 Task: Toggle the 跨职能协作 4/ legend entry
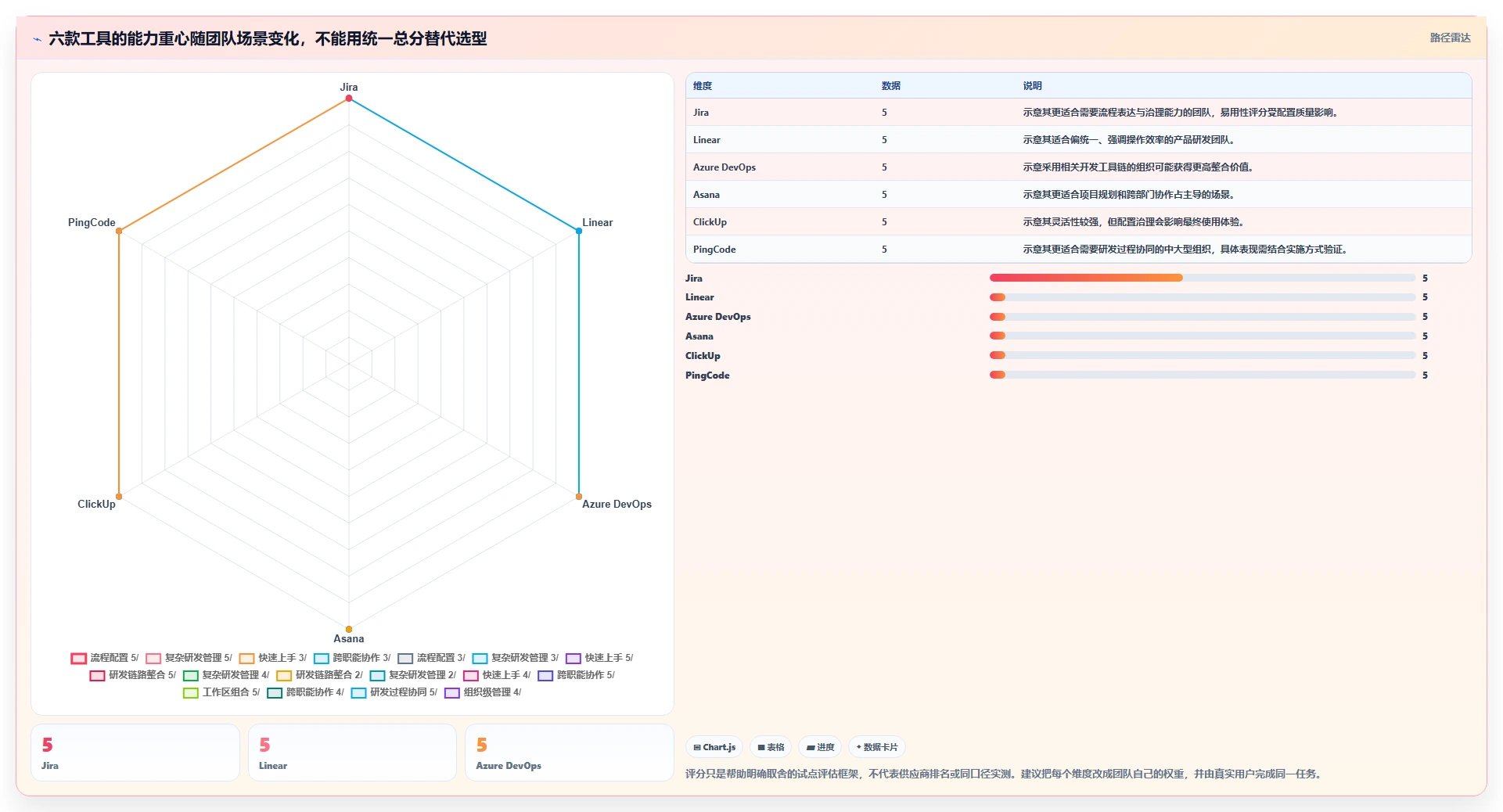tap(306, 692)
